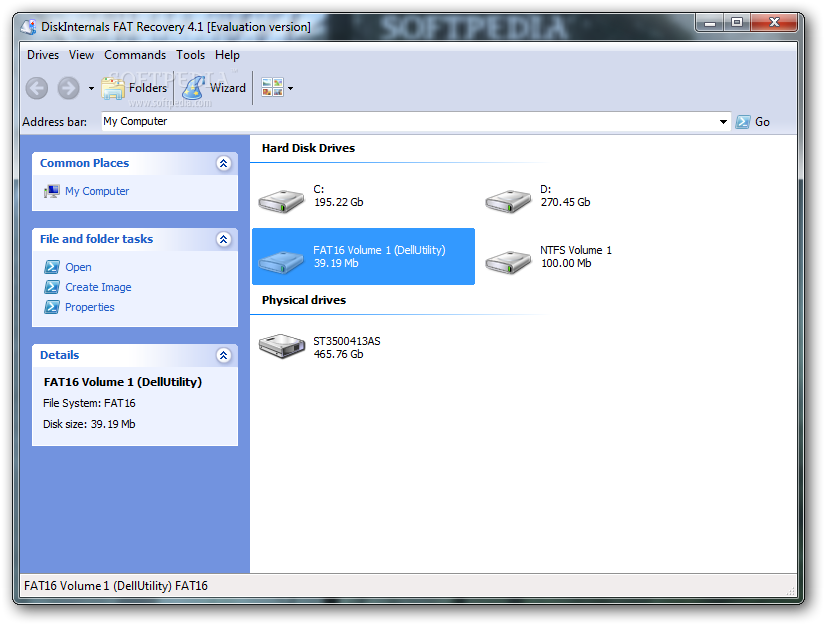
Task: Click the Properties task link
Action: coord(89,307)
